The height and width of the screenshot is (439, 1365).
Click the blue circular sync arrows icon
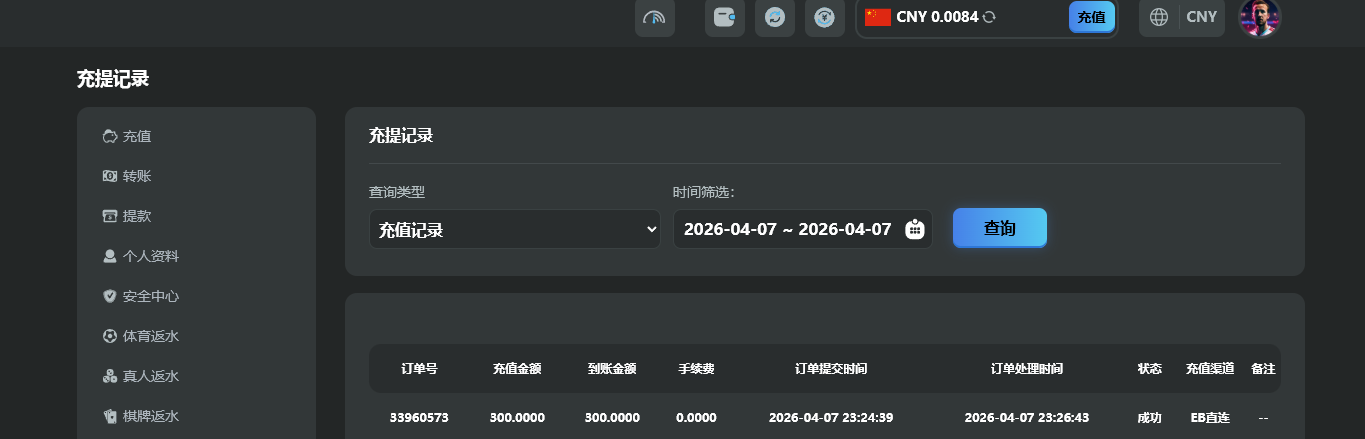(774, 18)
